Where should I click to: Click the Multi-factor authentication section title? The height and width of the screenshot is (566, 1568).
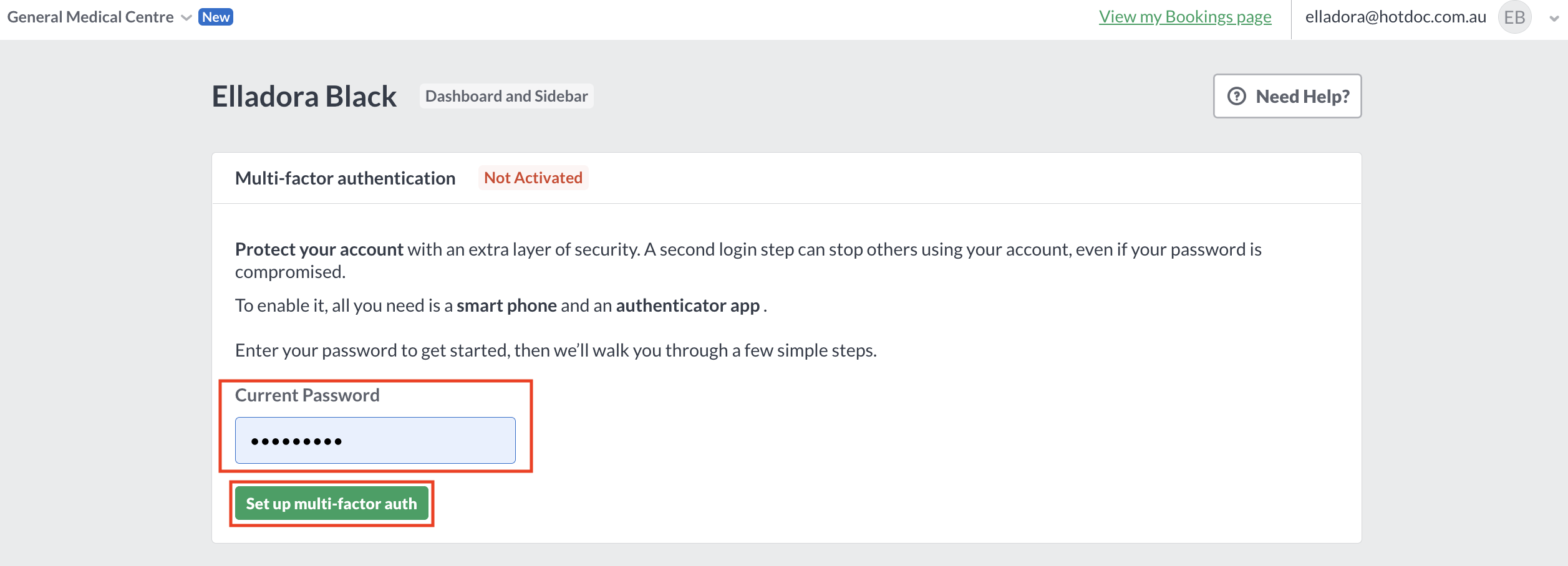pyautogui.click(x=346, y=178)
